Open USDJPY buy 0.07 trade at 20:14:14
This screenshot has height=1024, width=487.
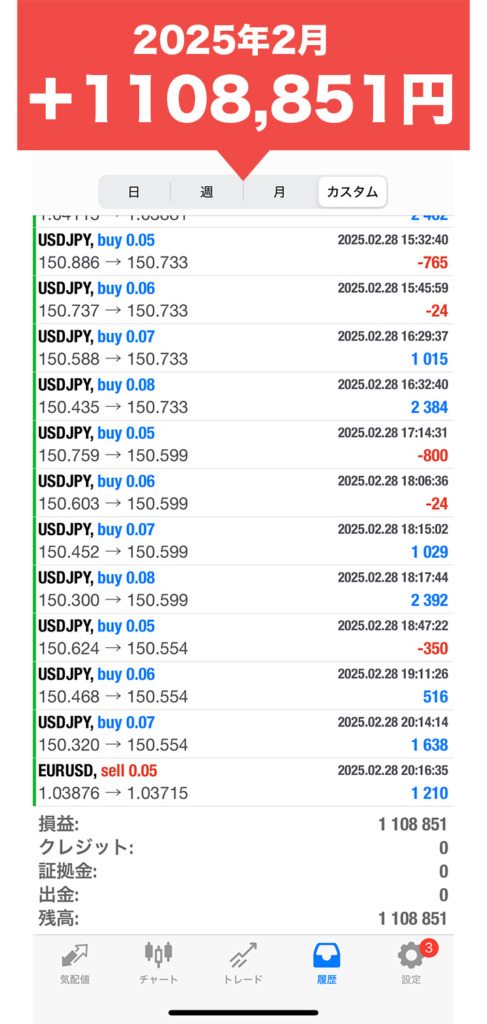click(243, 734)
